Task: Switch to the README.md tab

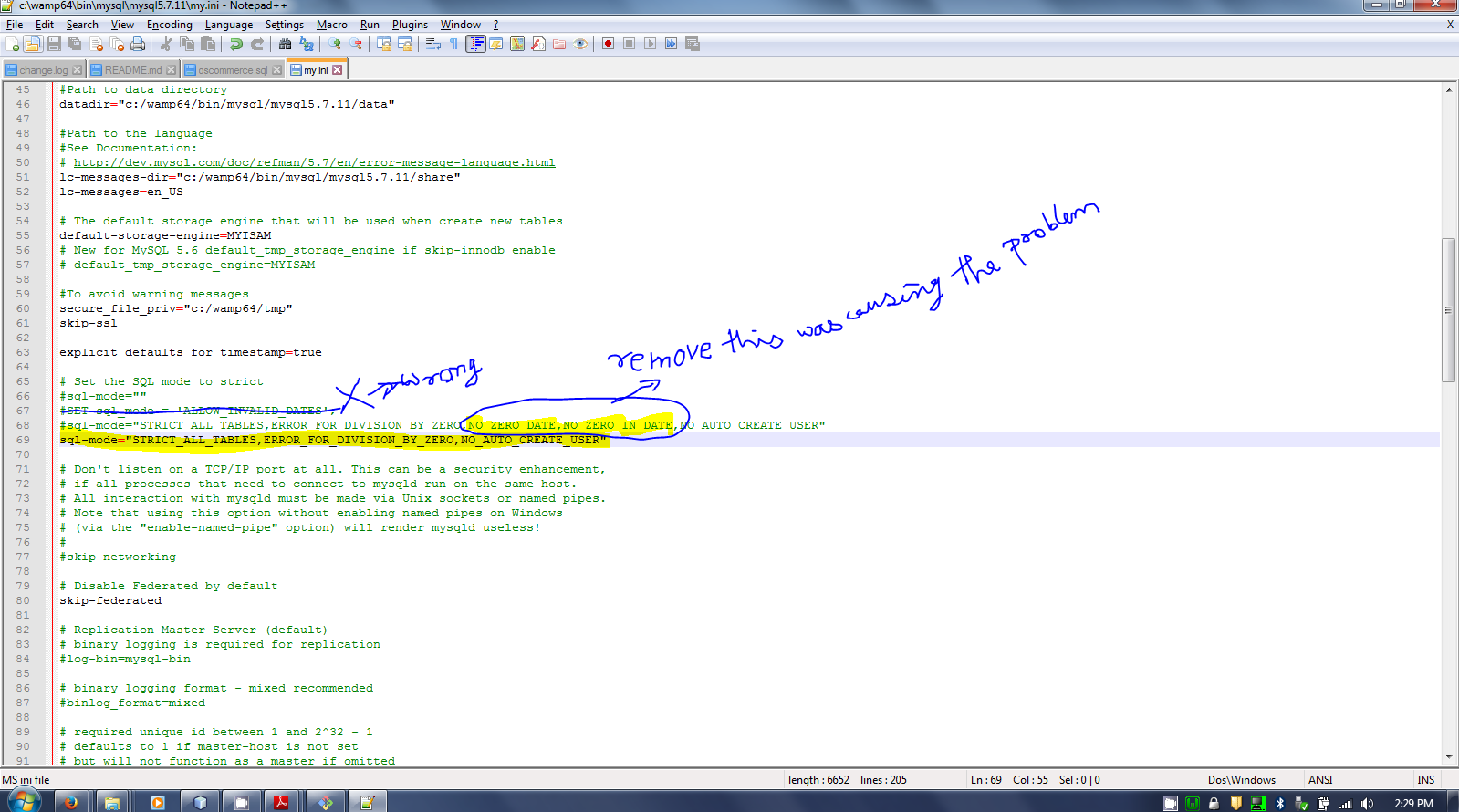Action: [133, 70]
